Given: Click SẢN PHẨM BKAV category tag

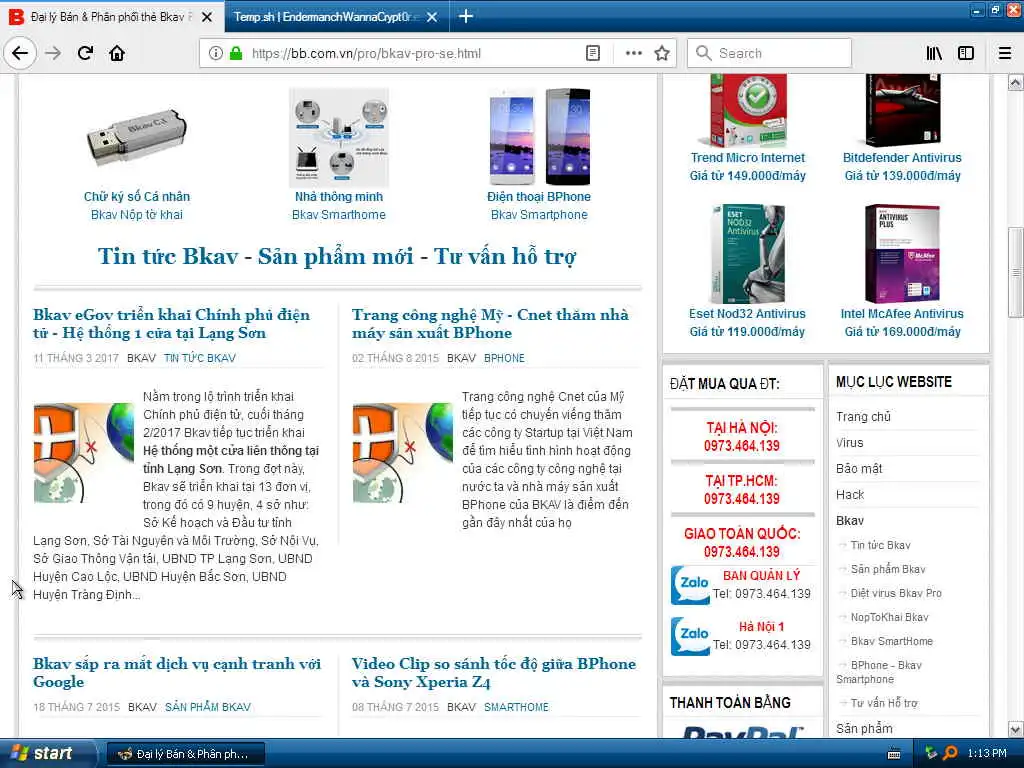Looking at the screenshot, I should tap(208, 707).
